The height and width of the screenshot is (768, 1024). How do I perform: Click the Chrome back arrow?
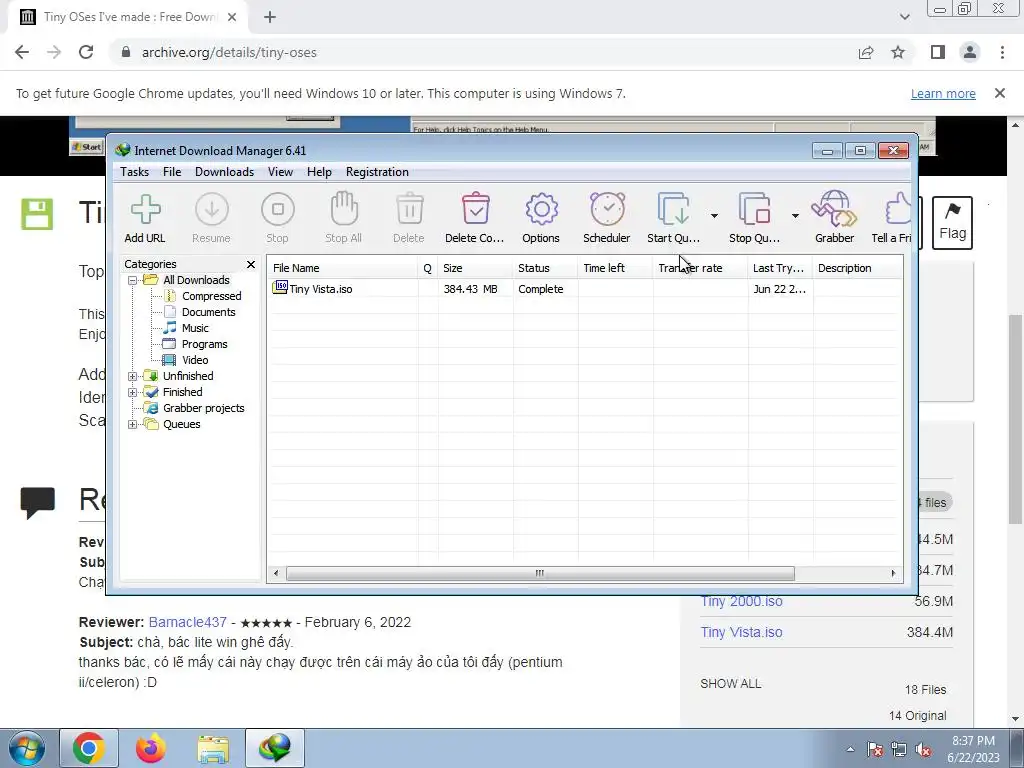point(22,52)
